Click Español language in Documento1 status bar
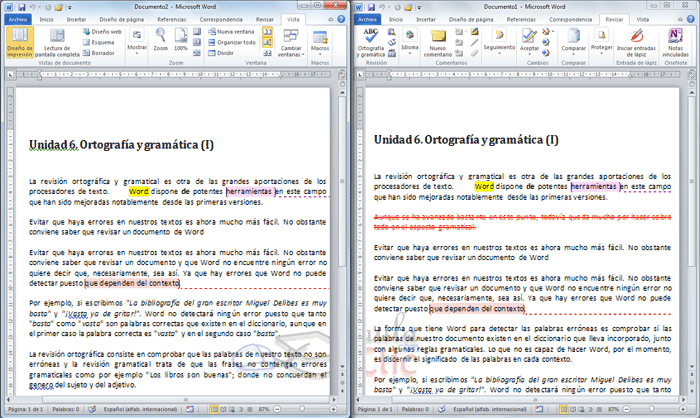700x418 pixels. coord(490,409)
